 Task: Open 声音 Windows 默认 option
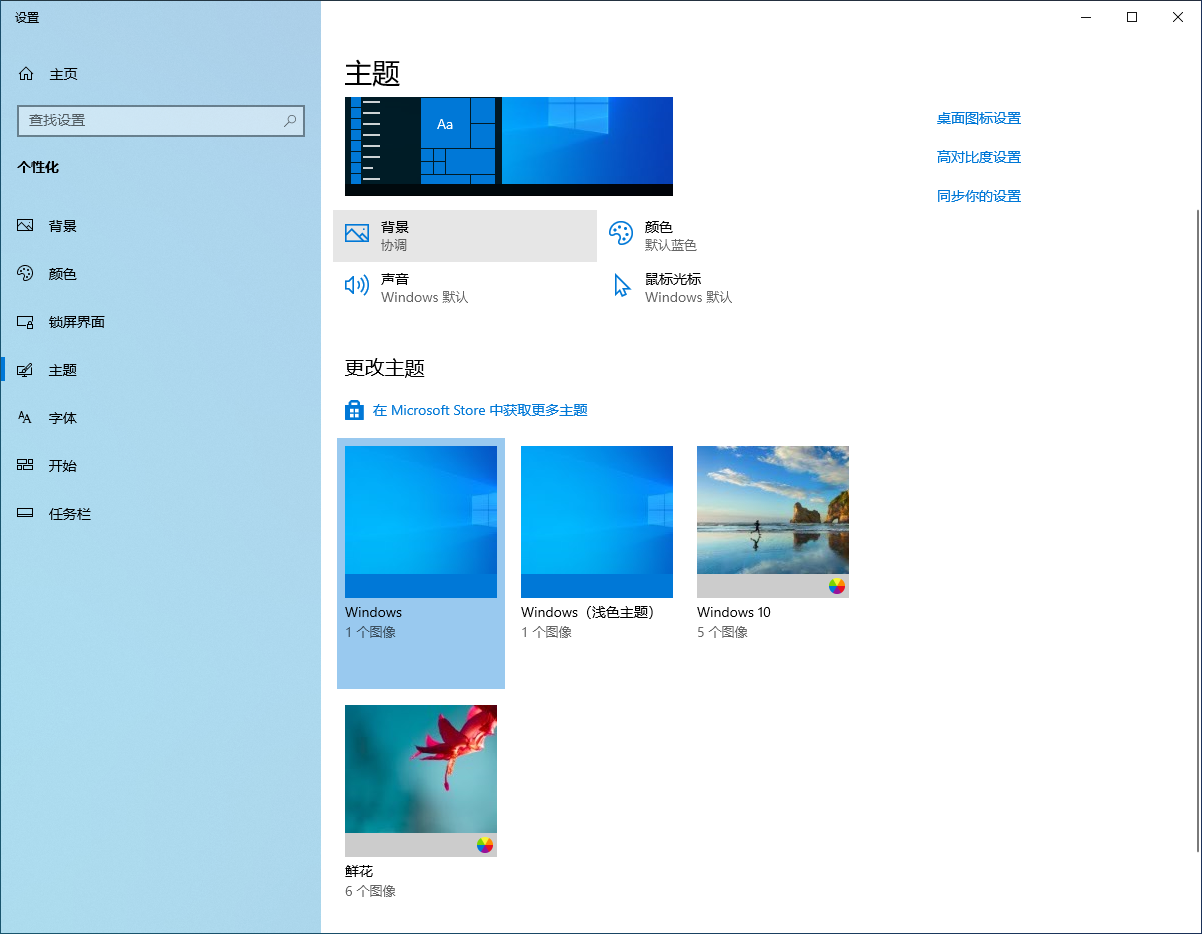pos(465,288)
